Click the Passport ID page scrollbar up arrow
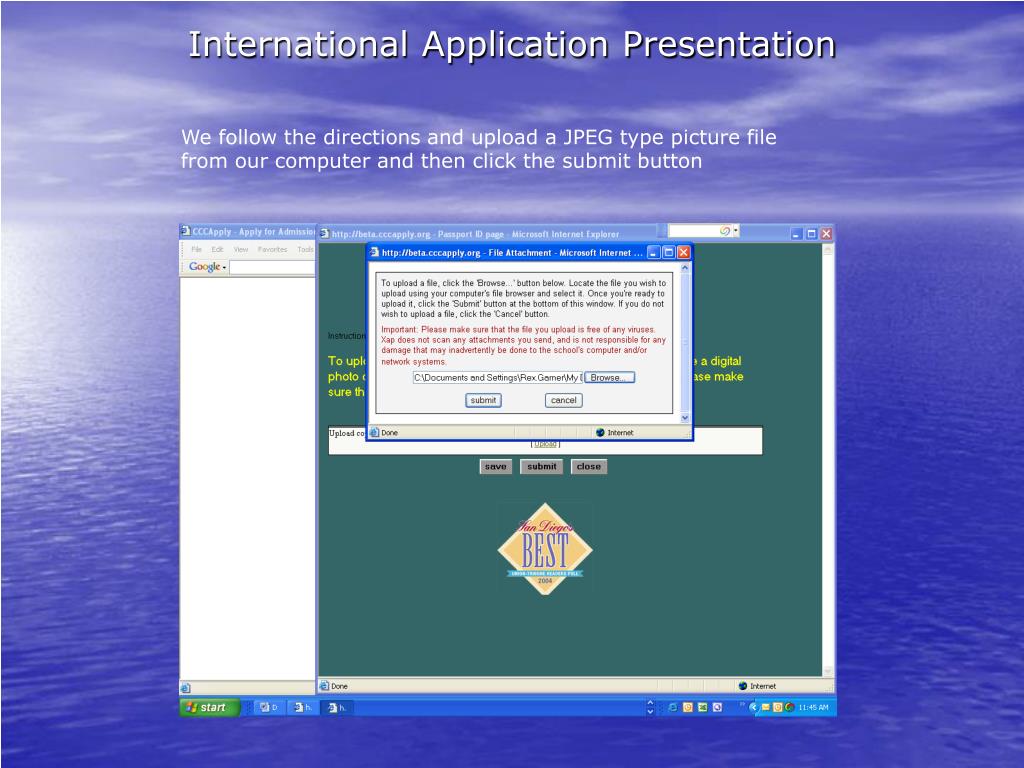The height and width of the screenshot is (768, 1024). 828,250
